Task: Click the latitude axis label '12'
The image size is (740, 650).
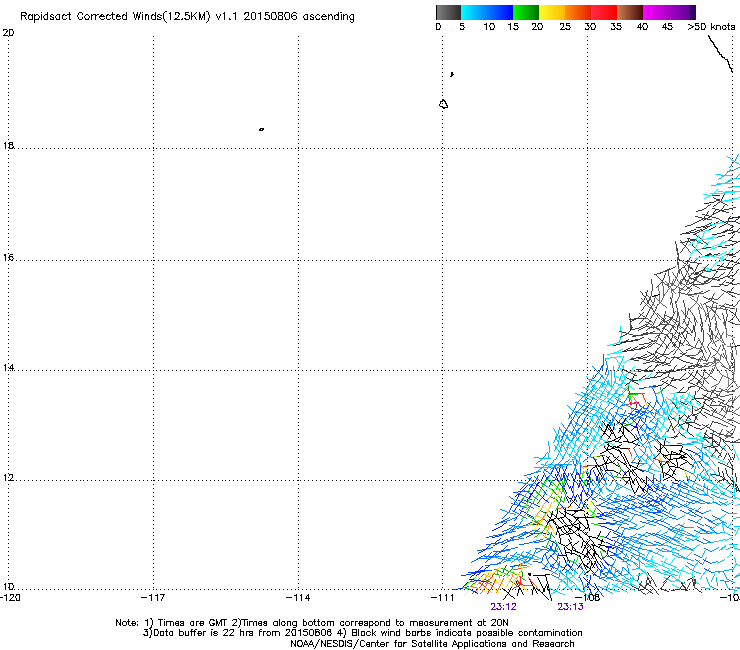Action: pos(8,477)
